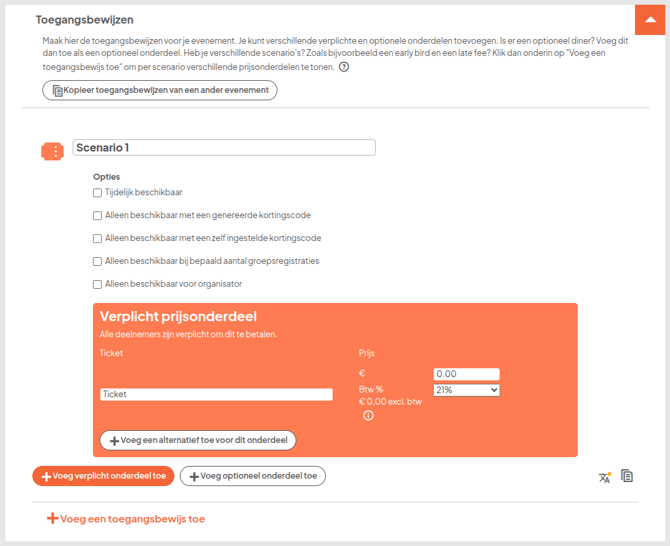Click the Scenario 1 name field
The image size is (670, 546).
(224, 148)
